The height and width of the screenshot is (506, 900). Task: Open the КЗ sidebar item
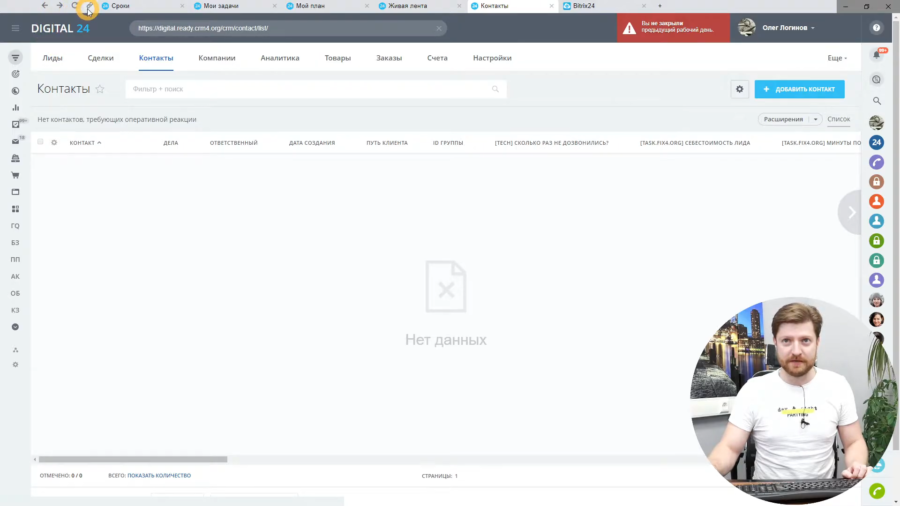coord(15,310)
